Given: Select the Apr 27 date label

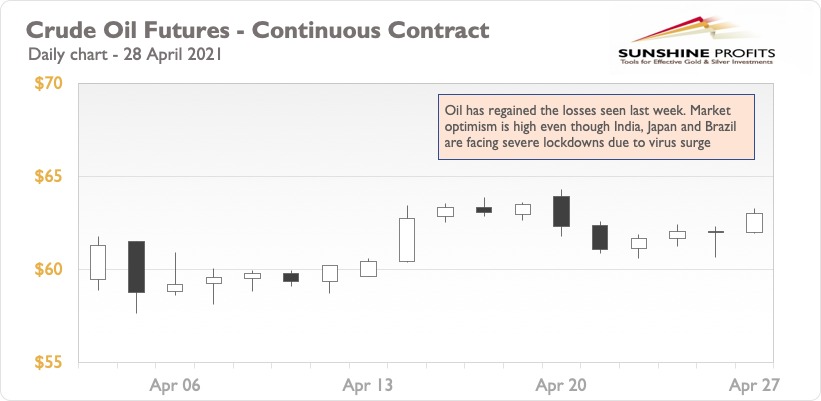Looking at the screenshot, I should (x=754, y=386).
